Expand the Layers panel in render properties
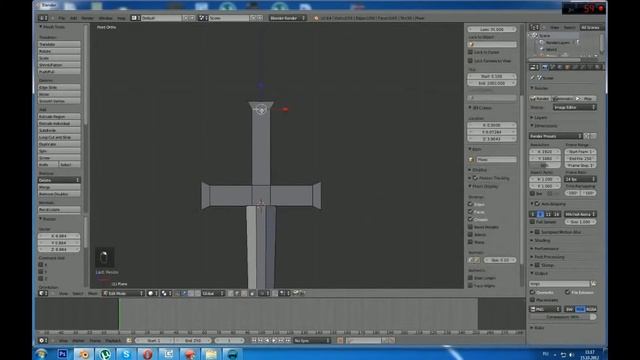The width and height of the screenshot is (640, 360). tap(540, 117)
